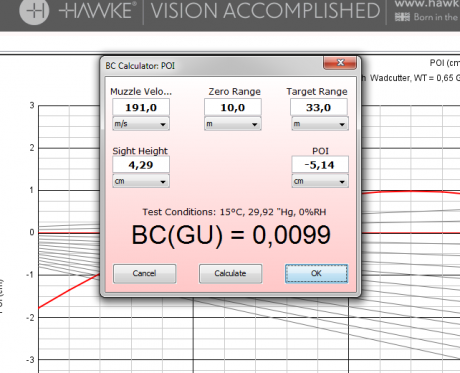Open the Zero Range units dropdown
The width and height of the screenshot is (460, 373).
tap(232, 124)
